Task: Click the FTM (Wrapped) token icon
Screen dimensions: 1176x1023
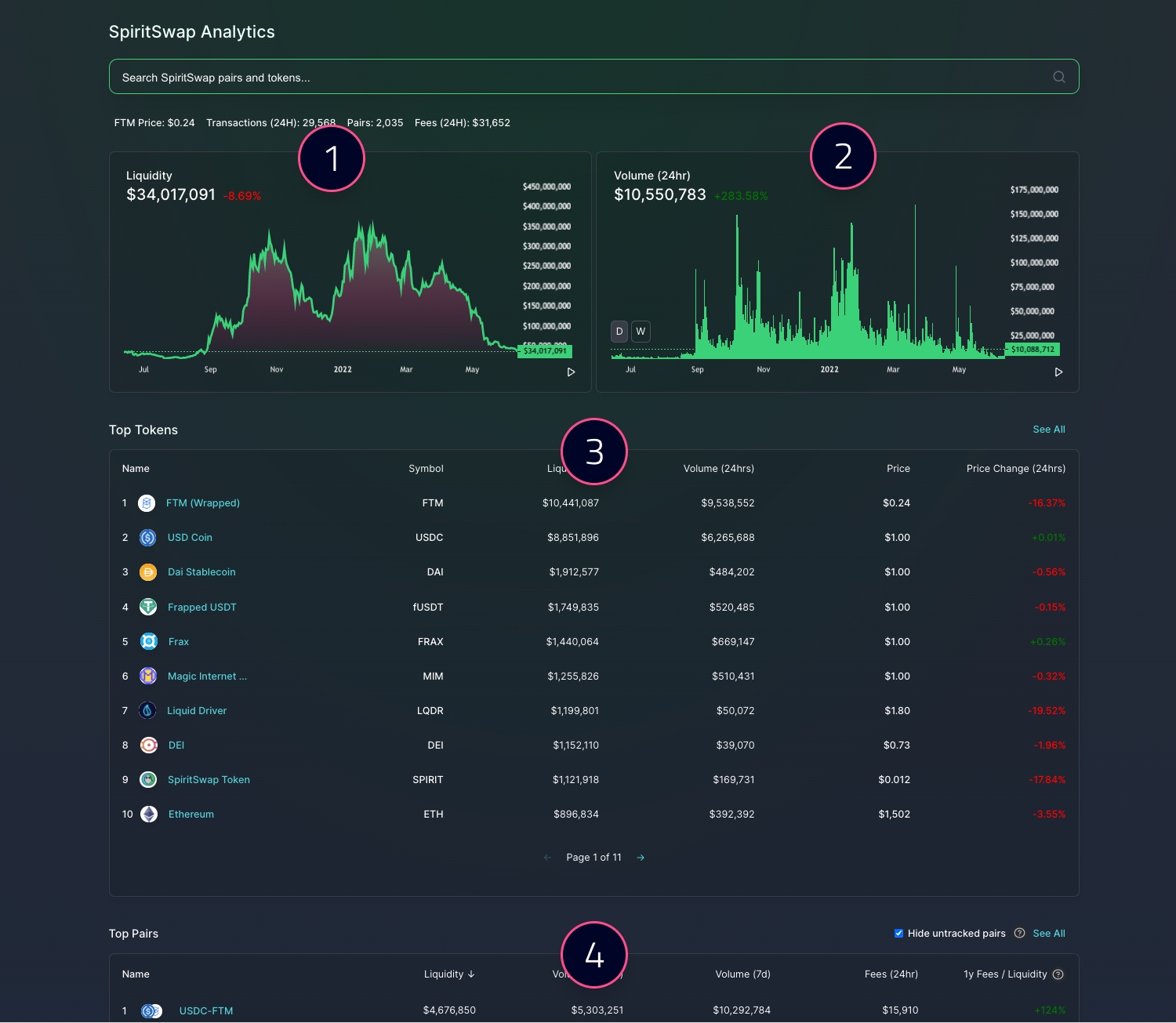Action: 147,503
